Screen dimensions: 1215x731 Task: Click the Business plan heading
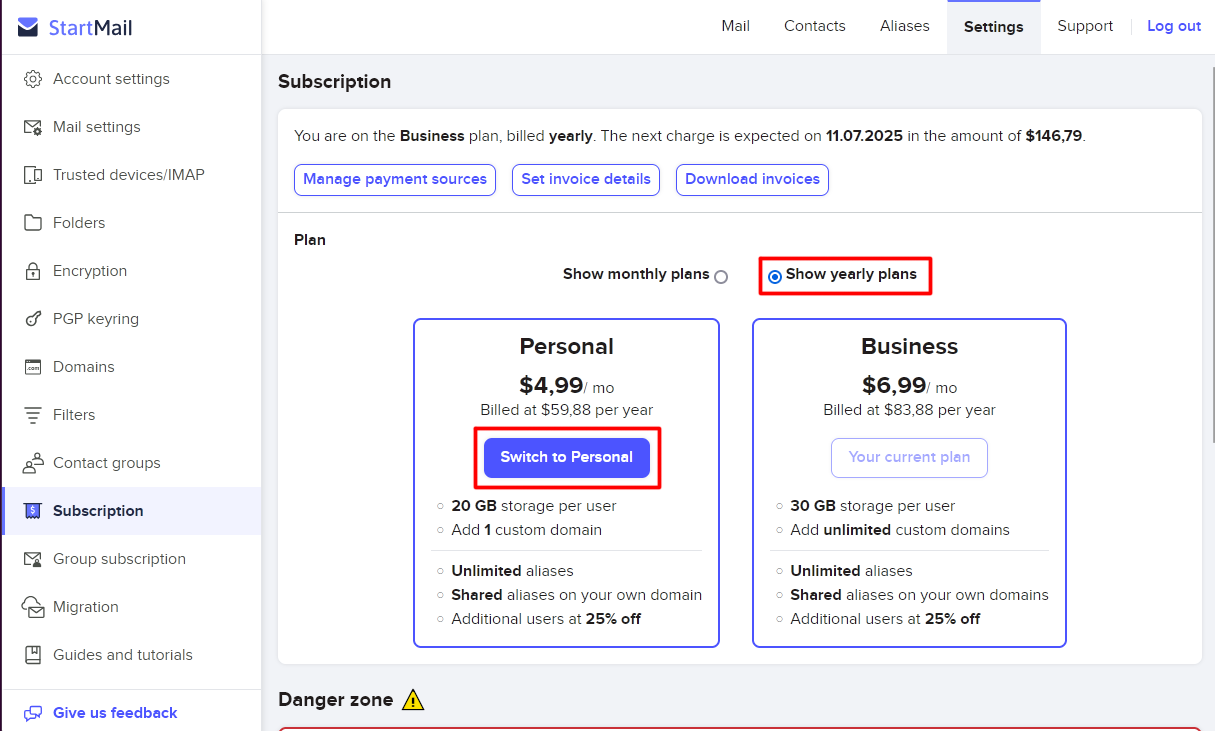pos(909,347)
